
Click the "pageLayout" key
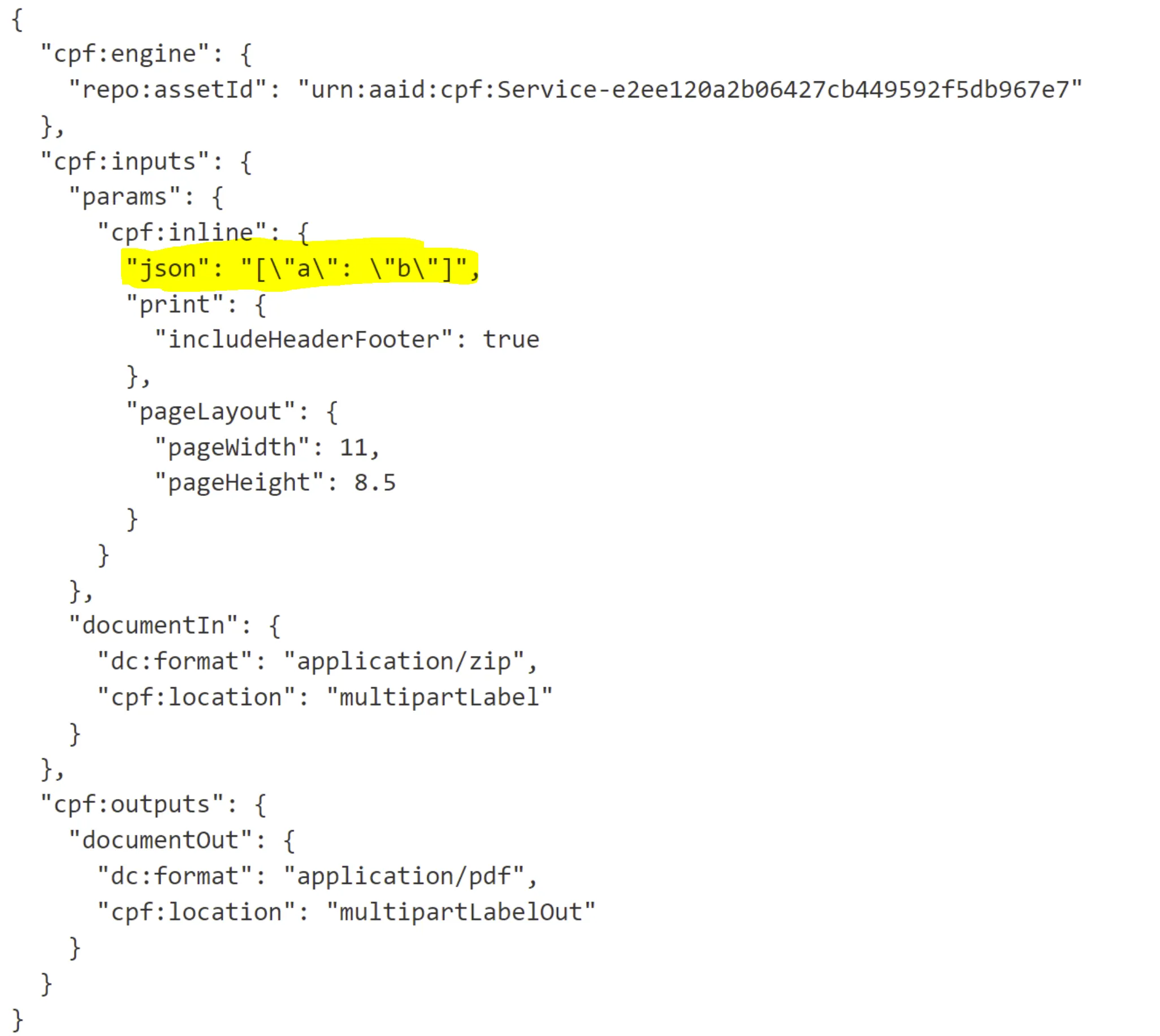(x=210, y=412)
